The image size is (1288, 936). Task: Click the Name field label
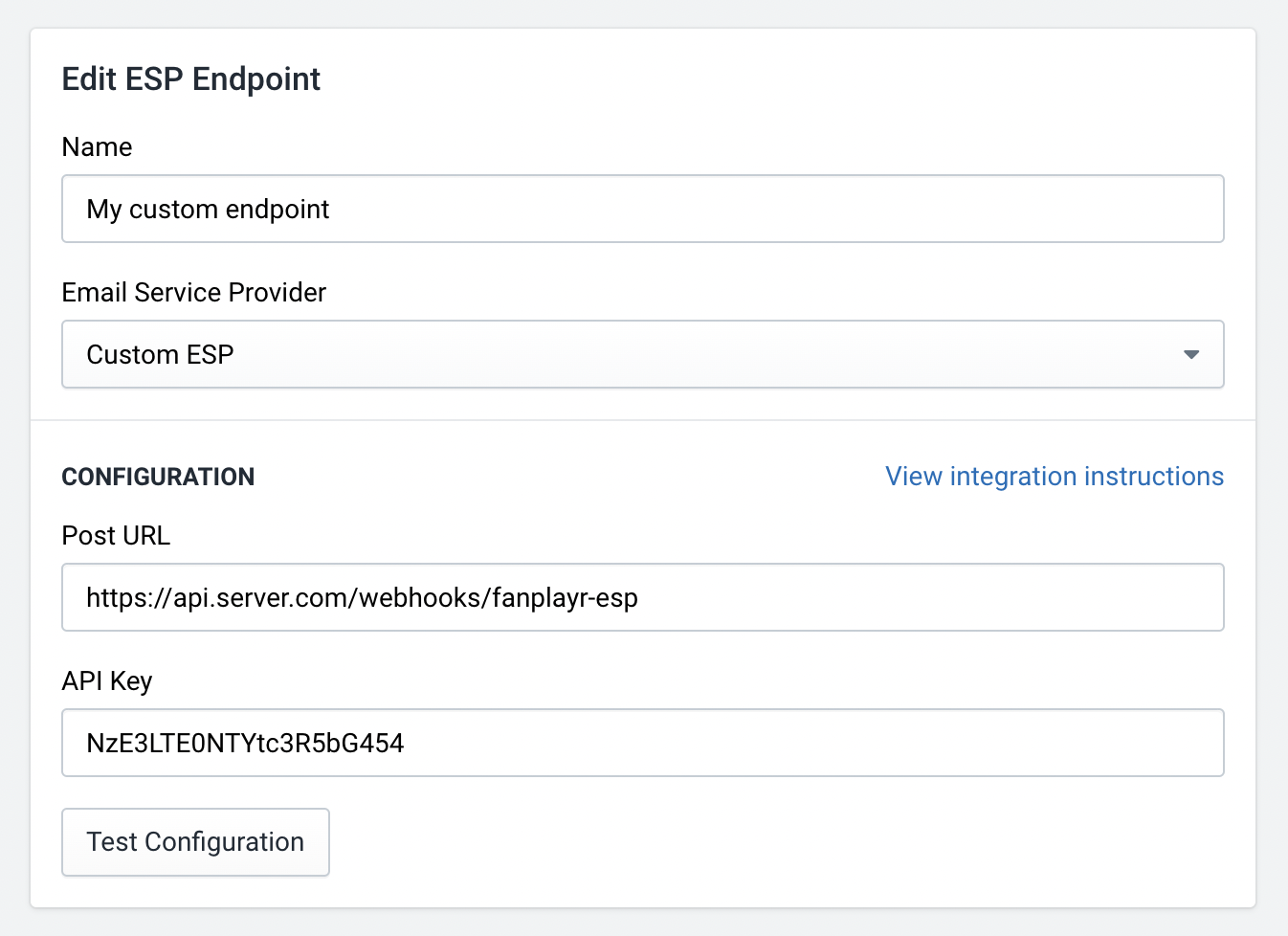click(97, 146)
